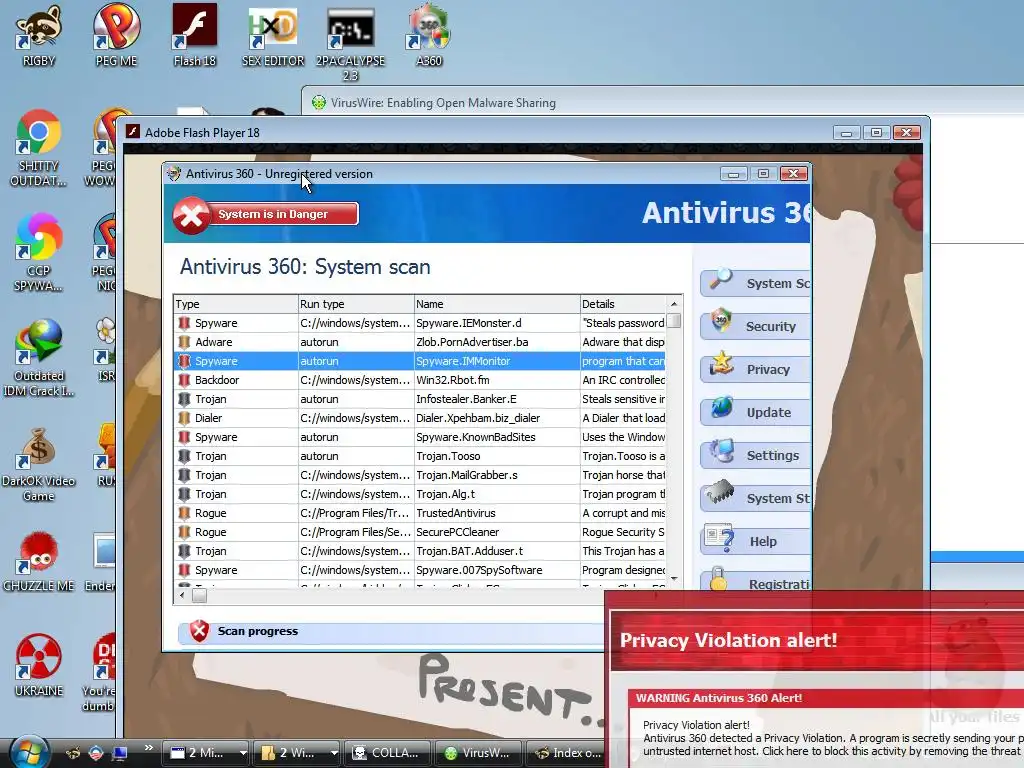Click the Name column header

(x=497, y=304)
